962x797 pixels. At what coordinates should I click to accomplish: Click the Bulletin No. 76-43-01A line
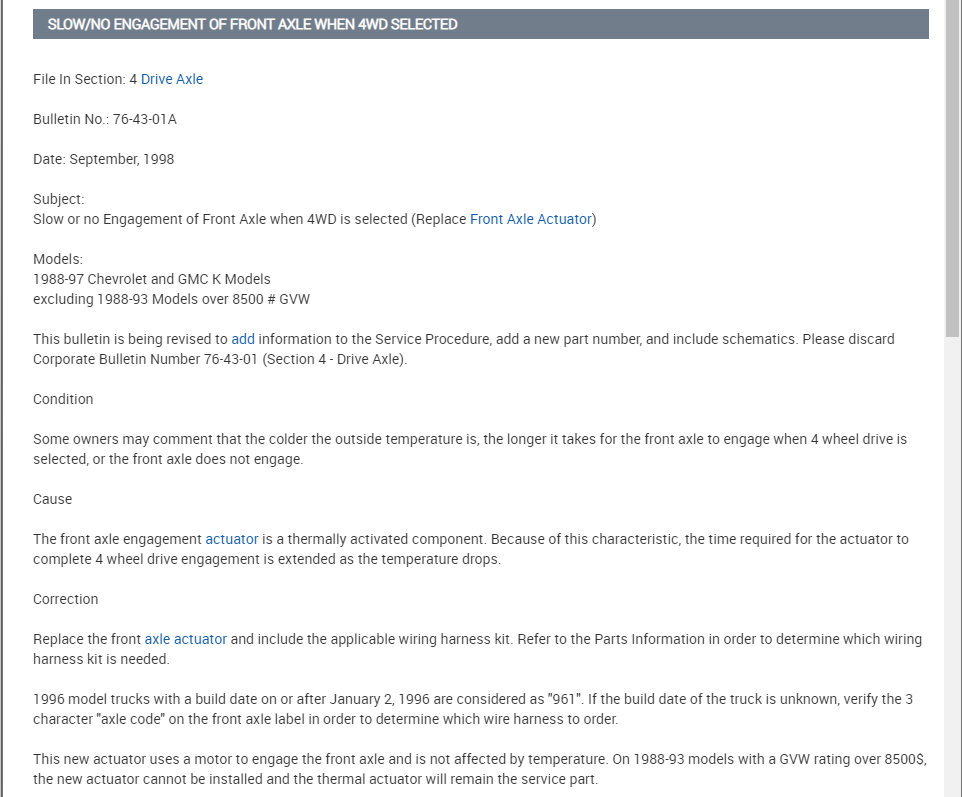(x=105, y=119)
